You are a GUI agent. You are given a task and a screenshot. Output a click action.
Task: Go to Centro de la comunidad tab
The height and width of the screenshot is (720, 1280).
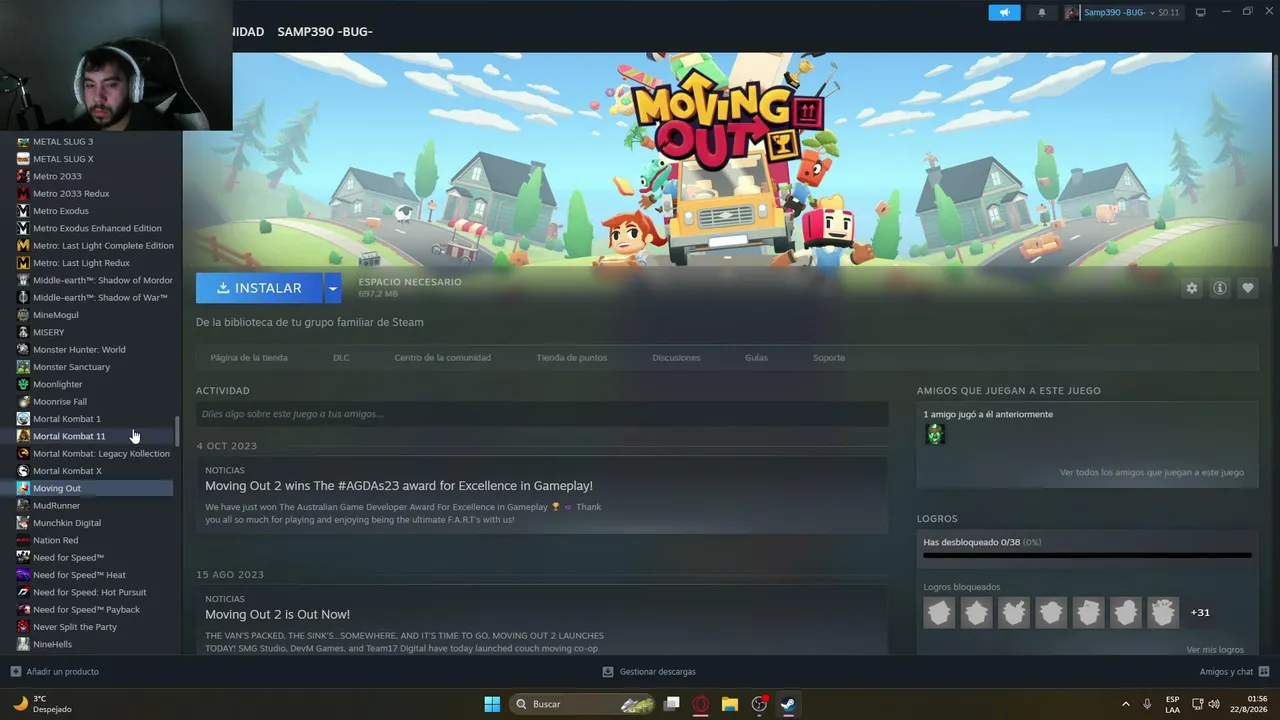[442, 357]
